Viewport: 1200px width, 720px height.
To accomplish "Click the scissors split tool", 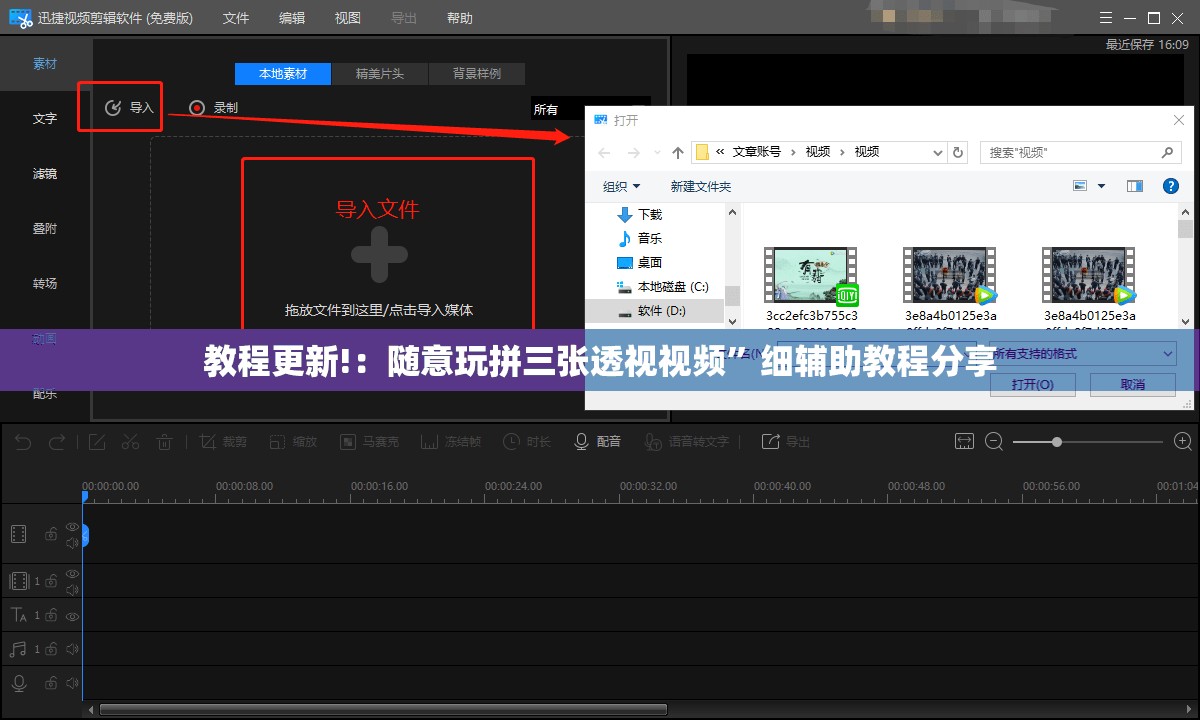I will click(130, 441).
